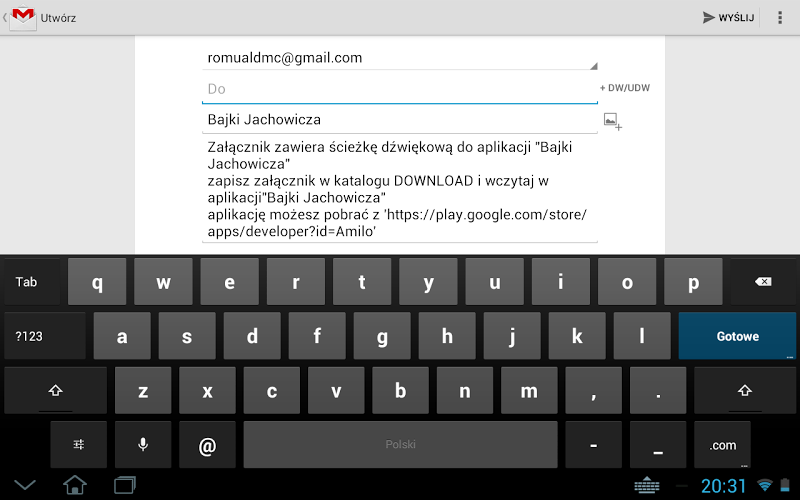800x500 pixels.
Task: Tap the Gotowe done key
Action: coord(737,336)
